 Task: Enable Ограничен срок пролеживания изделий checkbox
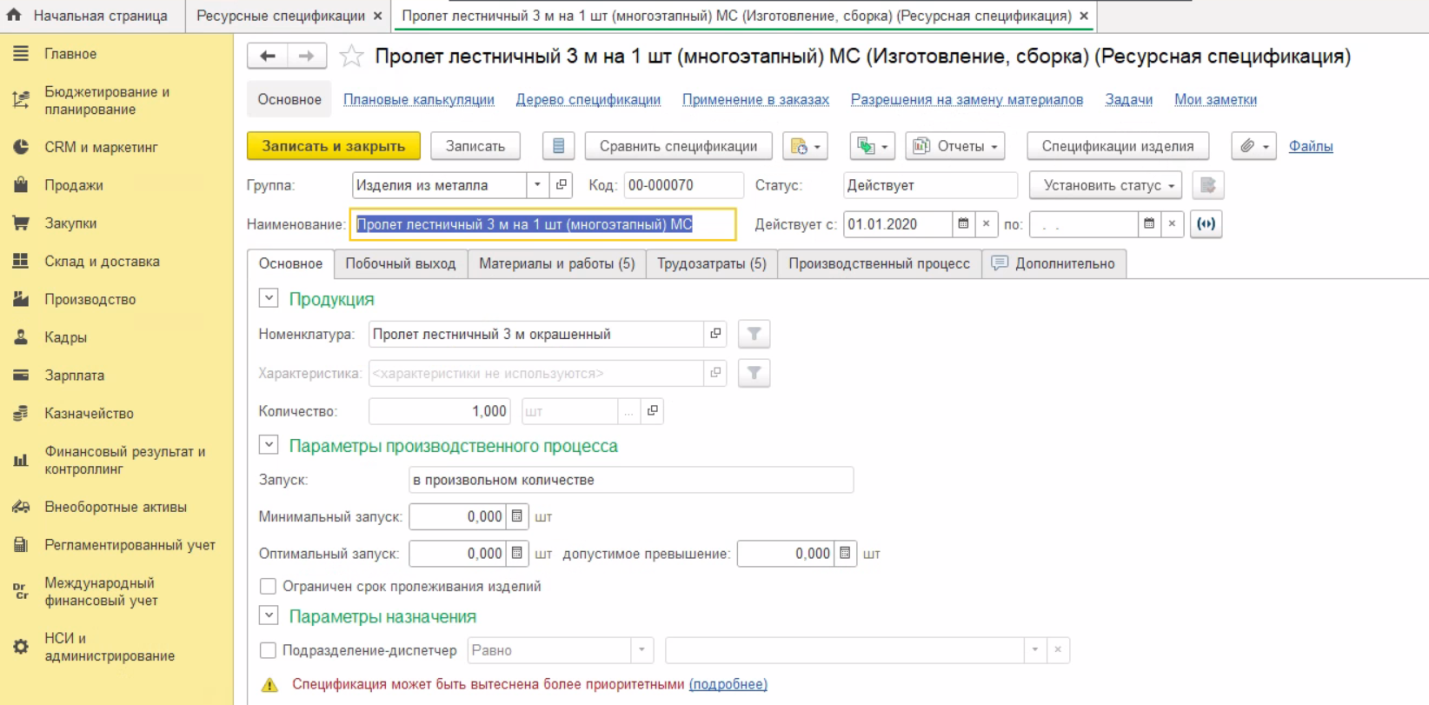click(268, 586)
